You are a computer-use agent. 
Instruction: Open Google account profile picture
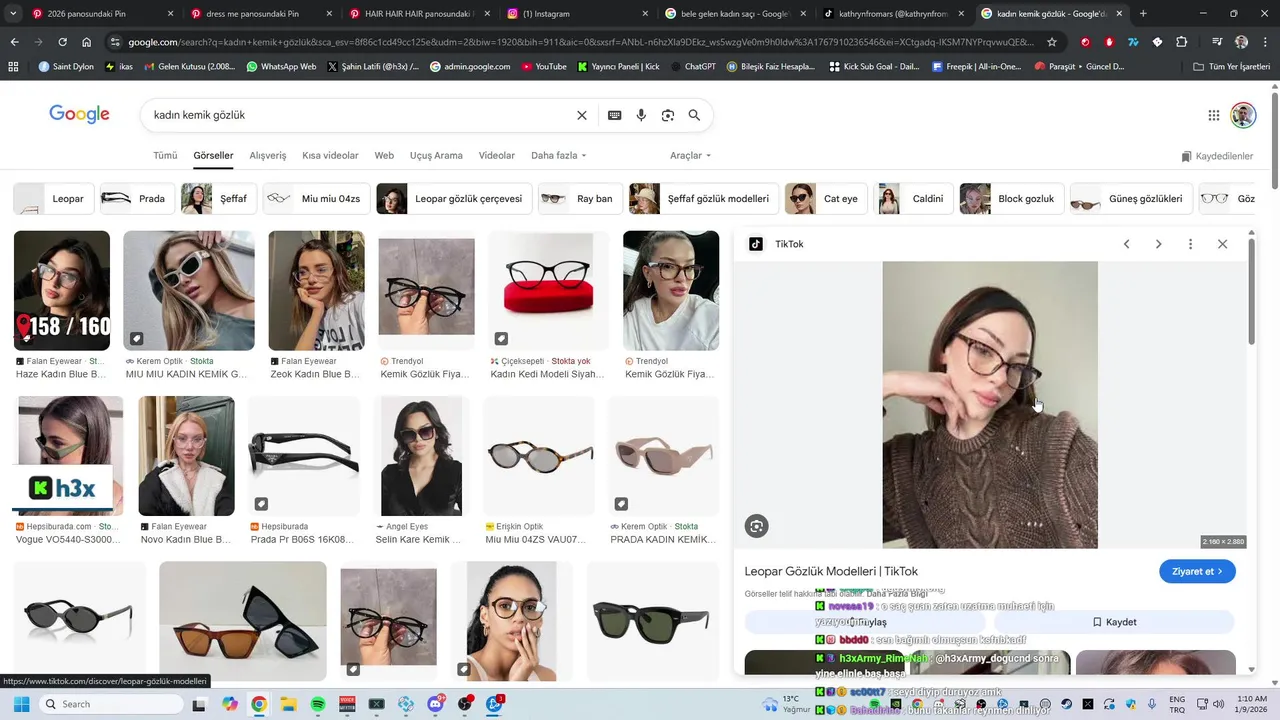[x=1243, y=115]
